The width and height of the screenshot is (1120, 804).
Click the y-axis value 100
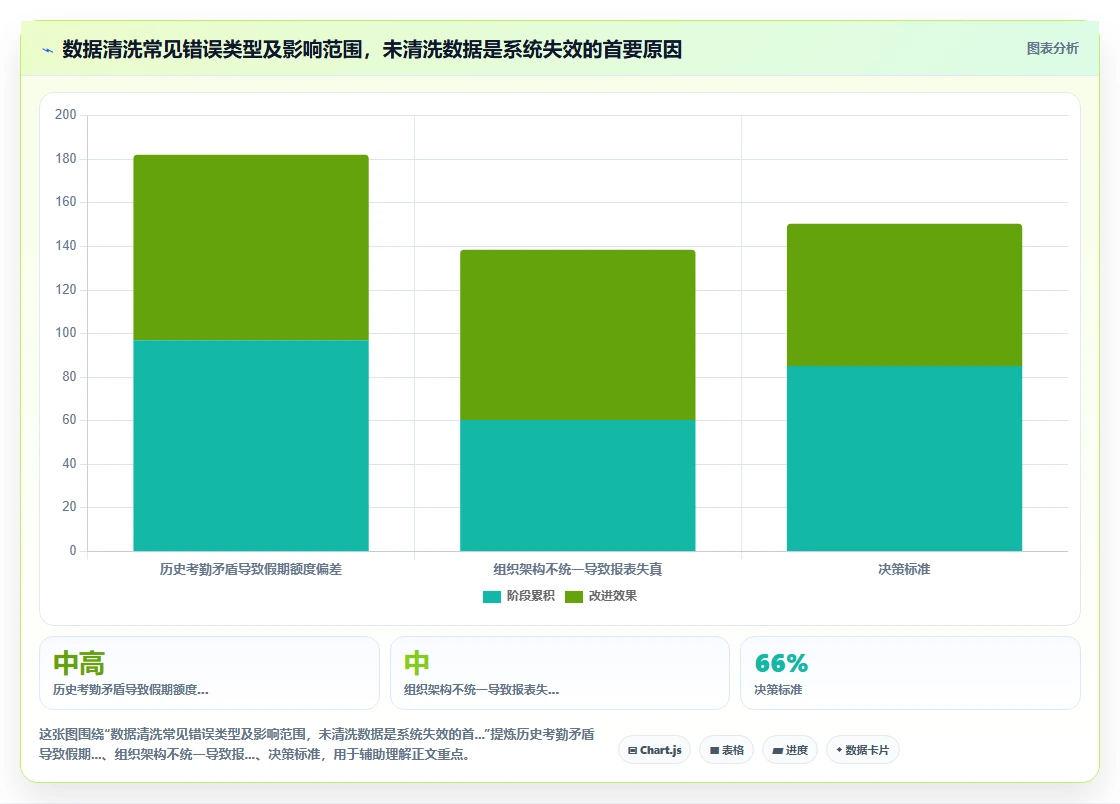[66, 333]
